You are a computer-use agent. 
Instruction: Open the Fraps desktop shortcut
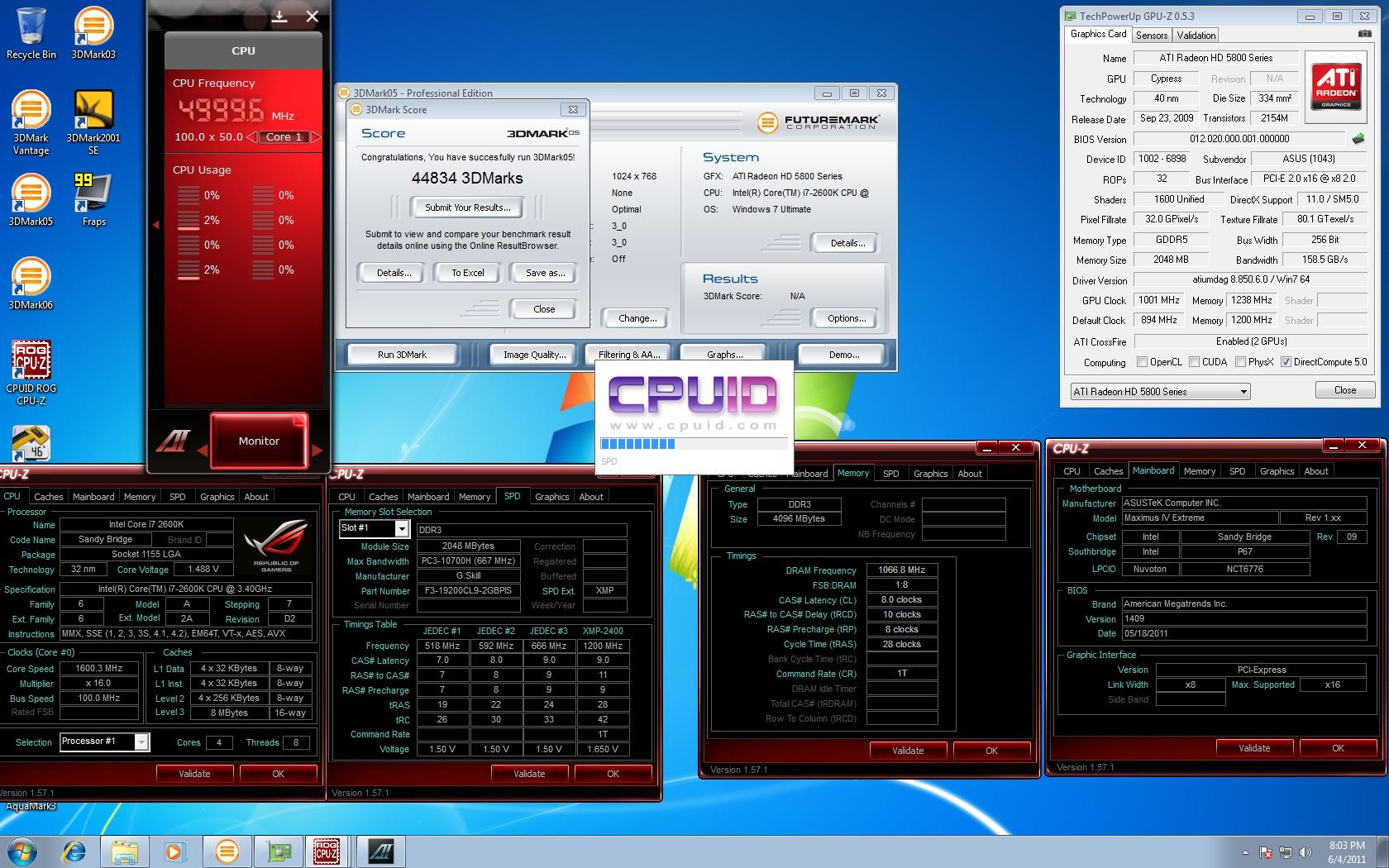click(93, 200)
